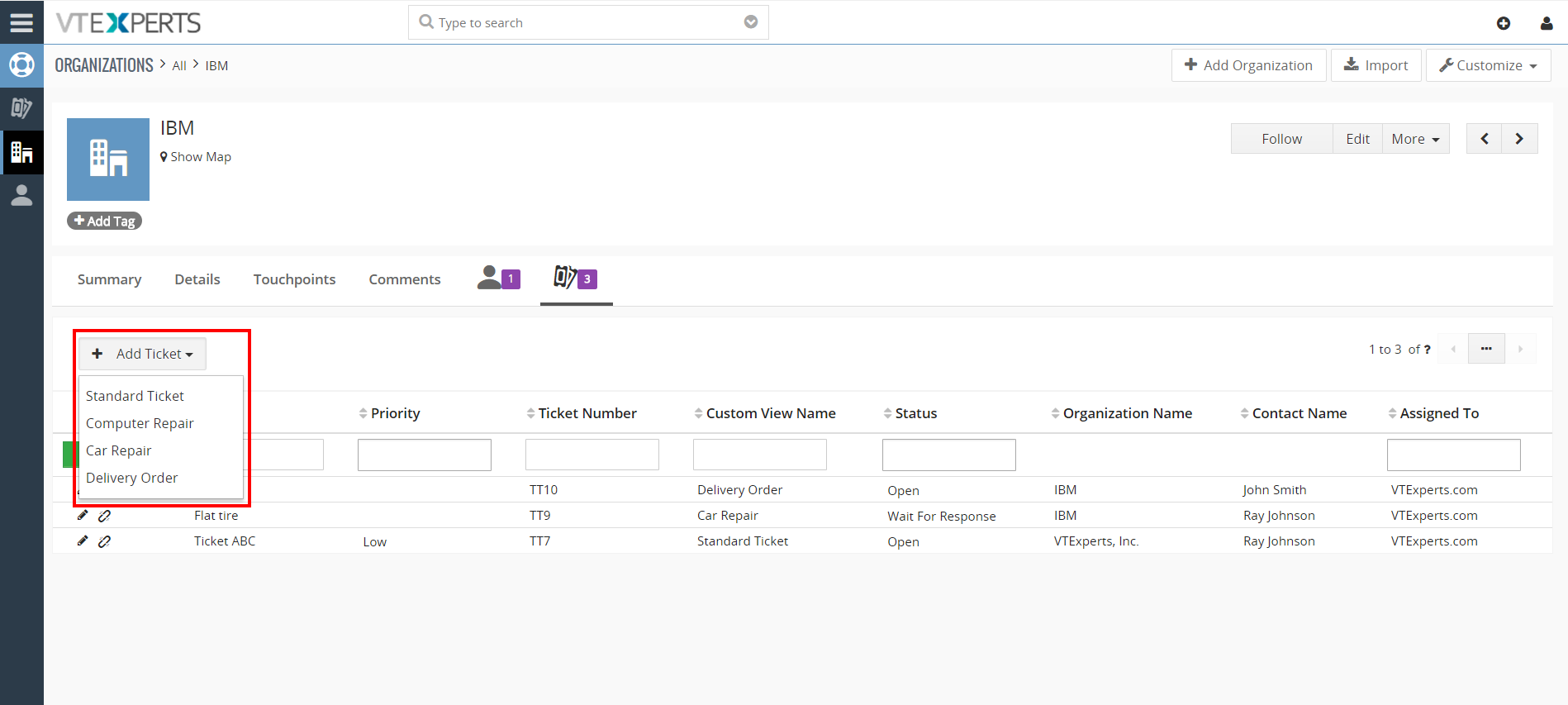Edit the Flat tire ticket pencil icon

click(x=83, y=516)
